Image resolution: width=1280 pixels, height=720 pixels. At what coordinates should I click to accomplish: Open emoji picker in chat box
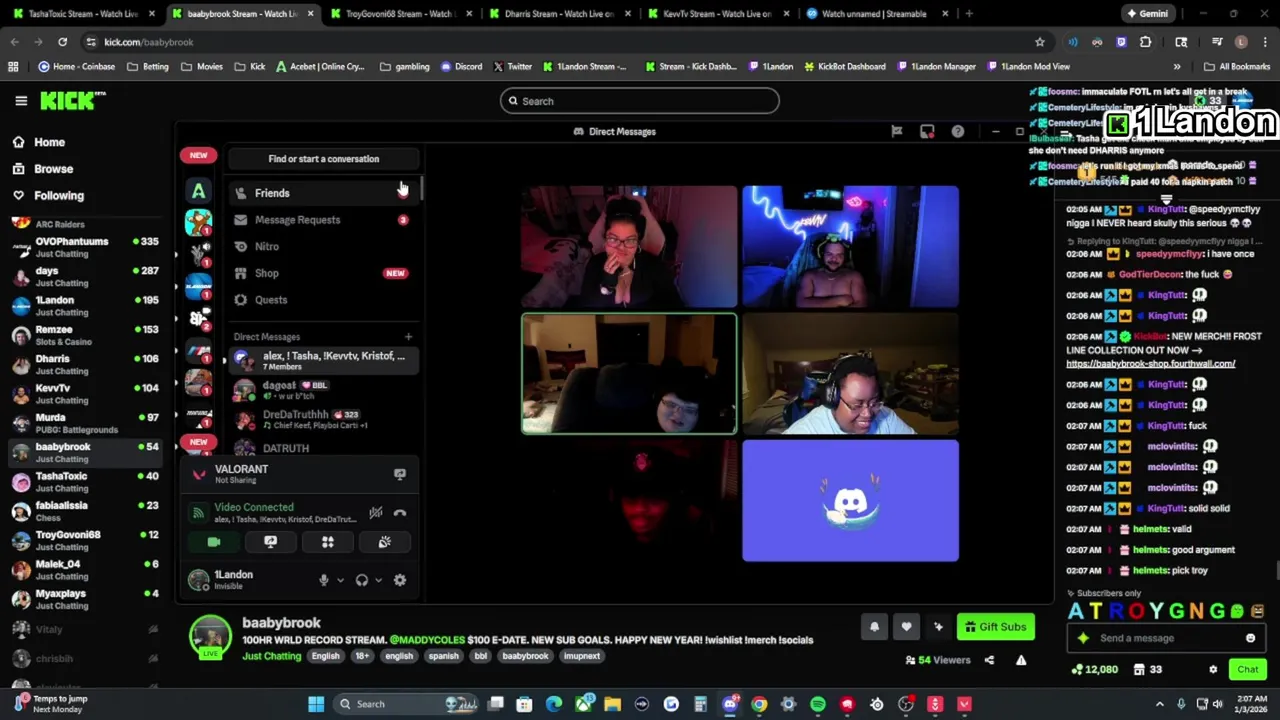click(1250, 638)
